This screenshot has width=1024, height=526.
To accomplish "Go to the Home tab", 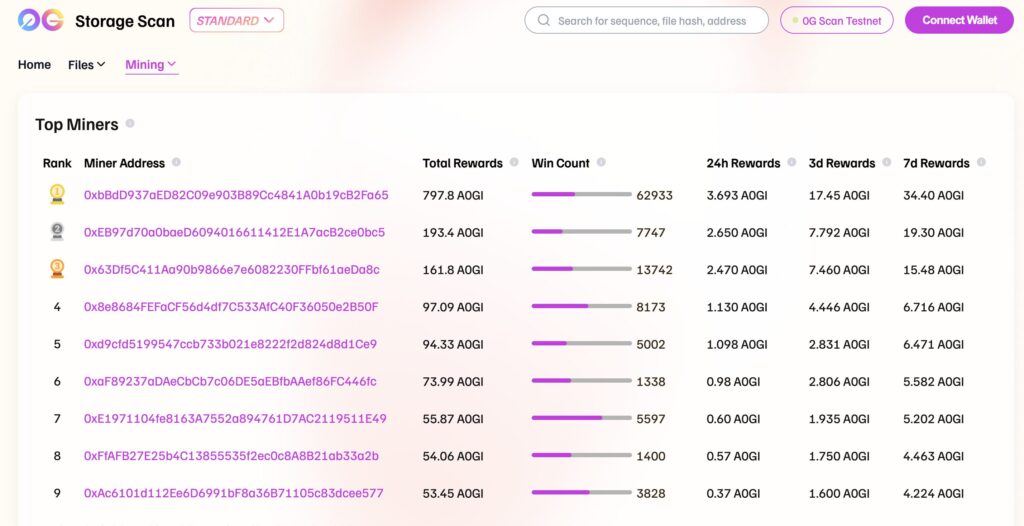I will pyautogui.click(x=35, y=65).
